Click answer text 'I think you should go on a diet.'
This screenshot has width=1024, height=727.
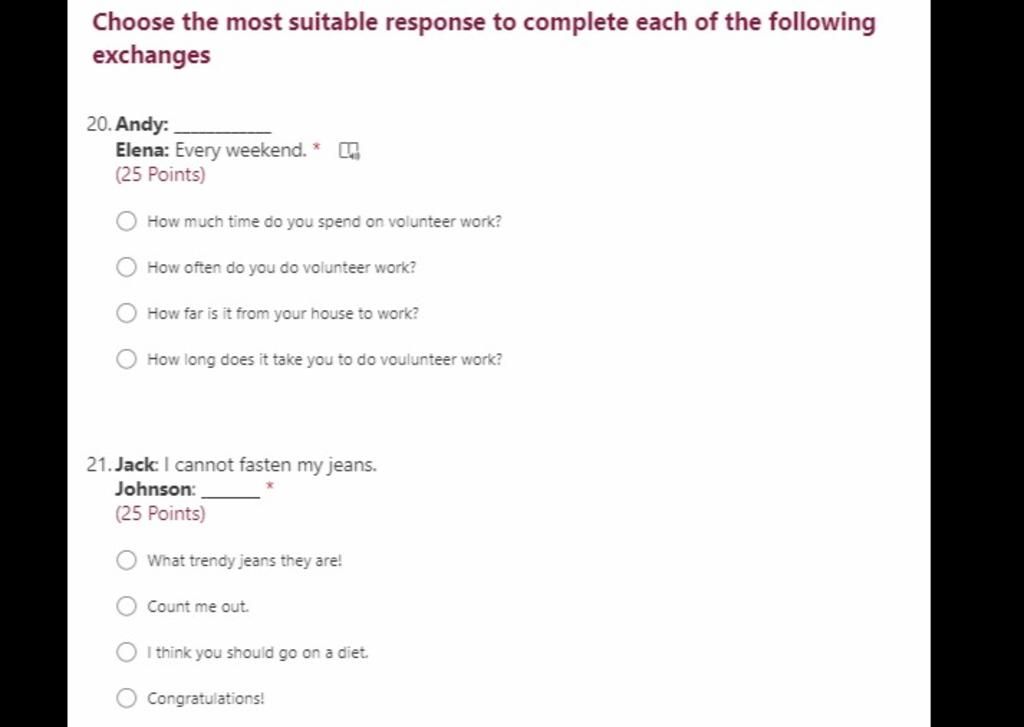click(x=257, y=653)
